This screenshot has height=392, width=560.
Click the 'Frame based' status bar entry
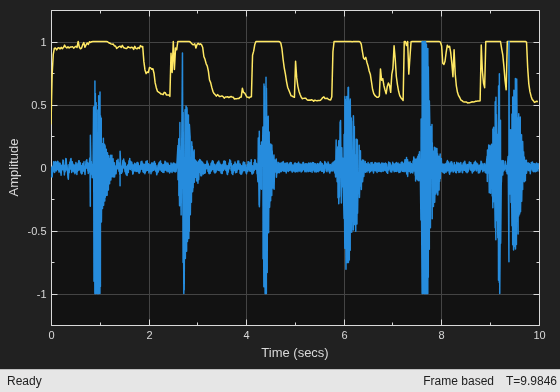[x=458, y=381]
